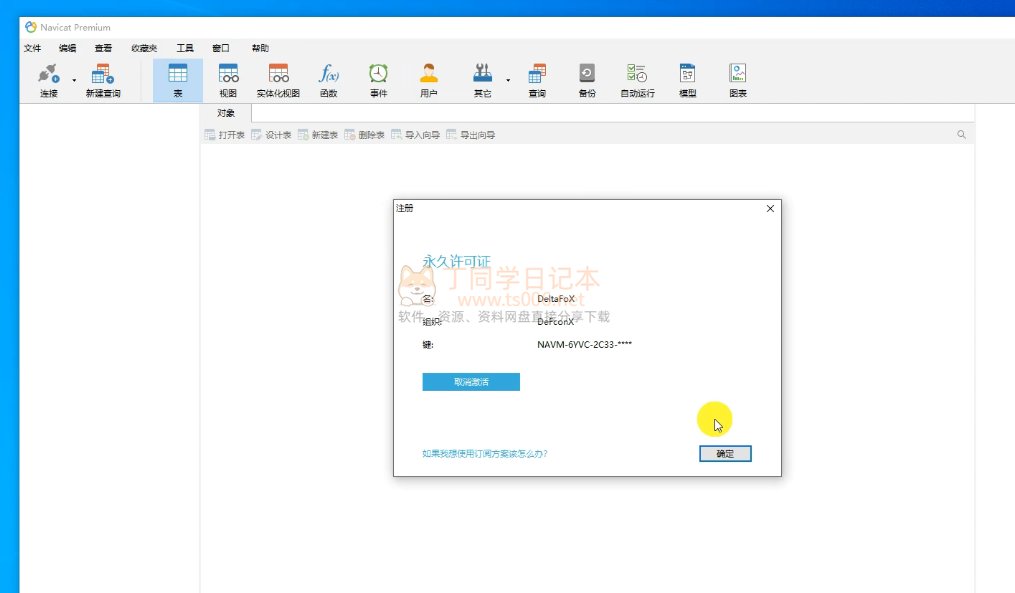
Task: Select the Table (表) toolbar icon
Action: point(178,79)
